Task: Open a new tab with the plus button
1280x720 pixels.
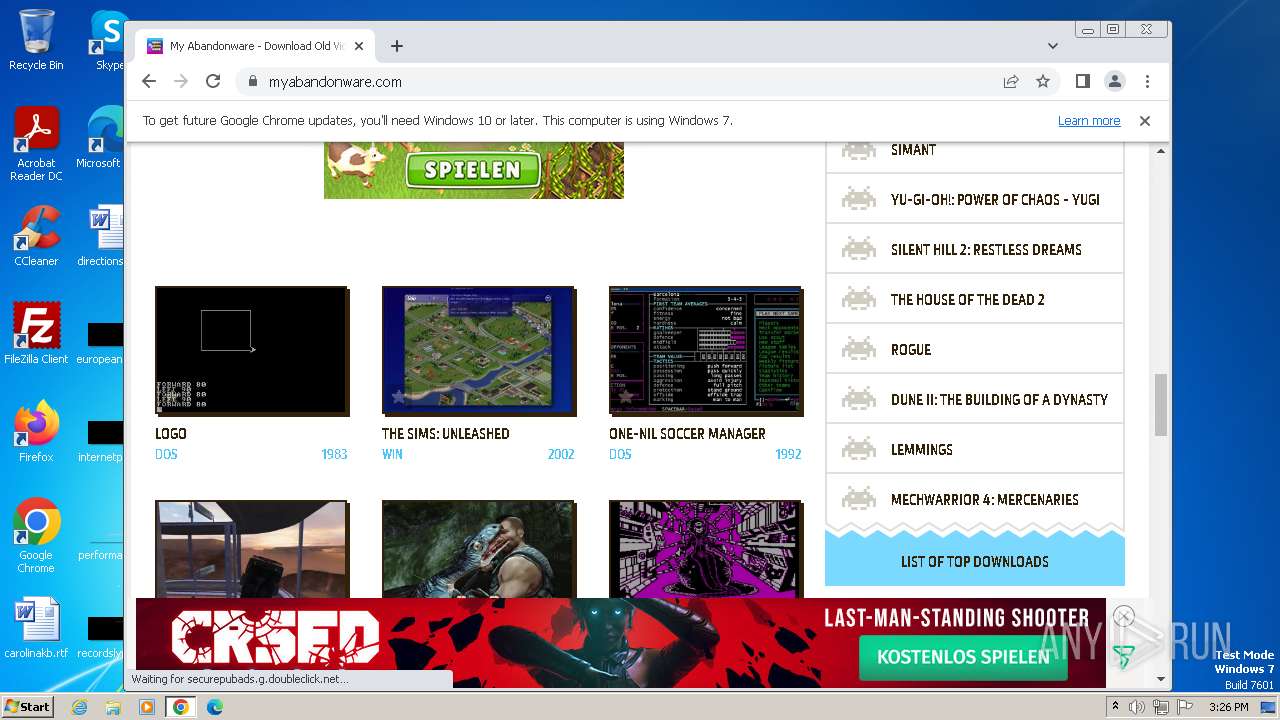Action: (397, 46)
